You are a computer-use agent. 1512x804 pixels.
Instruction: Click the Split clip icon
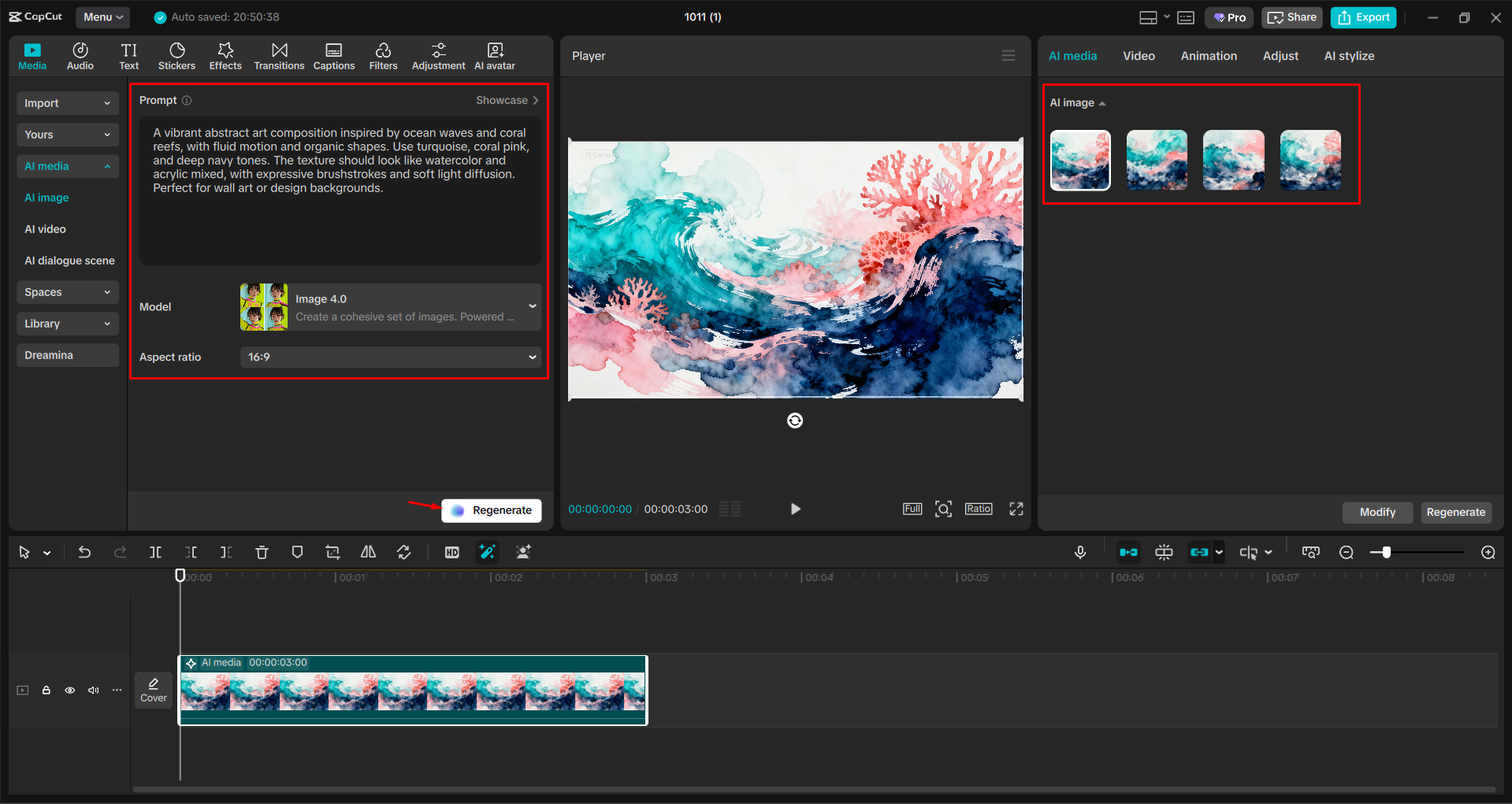coord(155,552)
